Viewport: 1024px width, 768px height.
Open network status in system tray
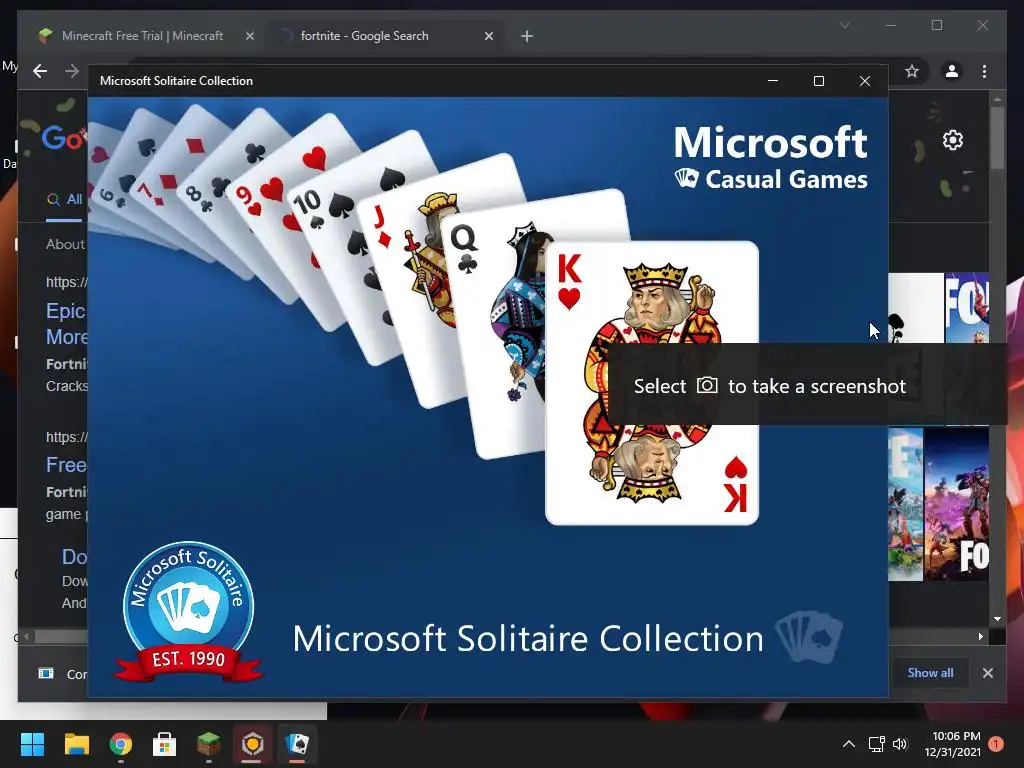(876, 744)
